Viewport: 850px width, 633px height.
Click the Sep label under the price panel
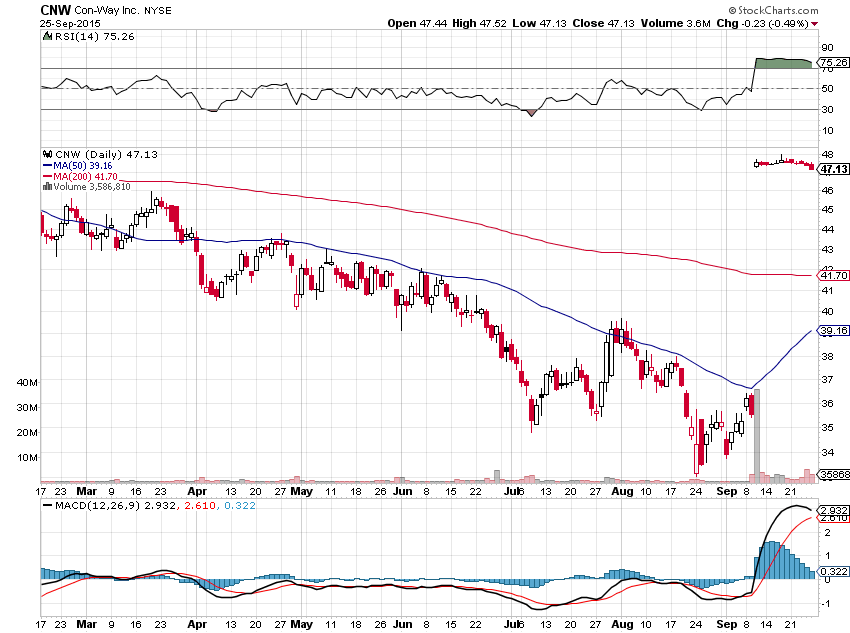click(726, 491)
